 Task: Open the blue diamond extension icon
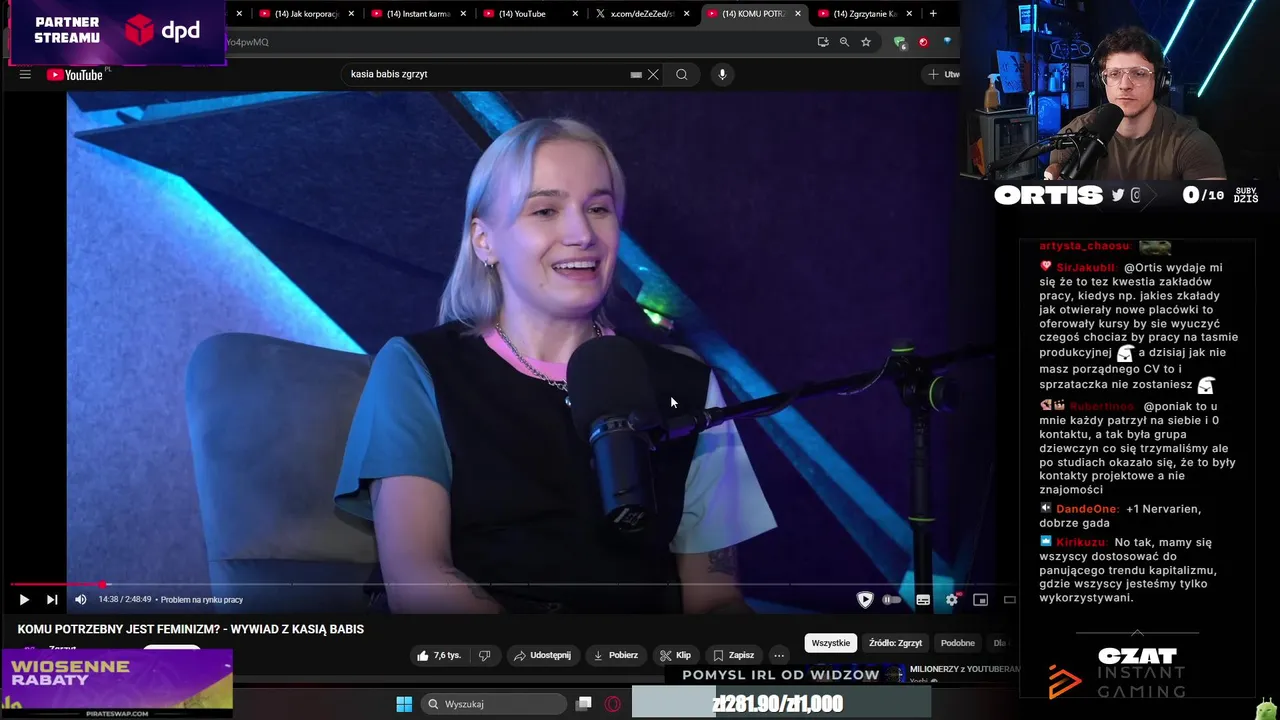946,42
